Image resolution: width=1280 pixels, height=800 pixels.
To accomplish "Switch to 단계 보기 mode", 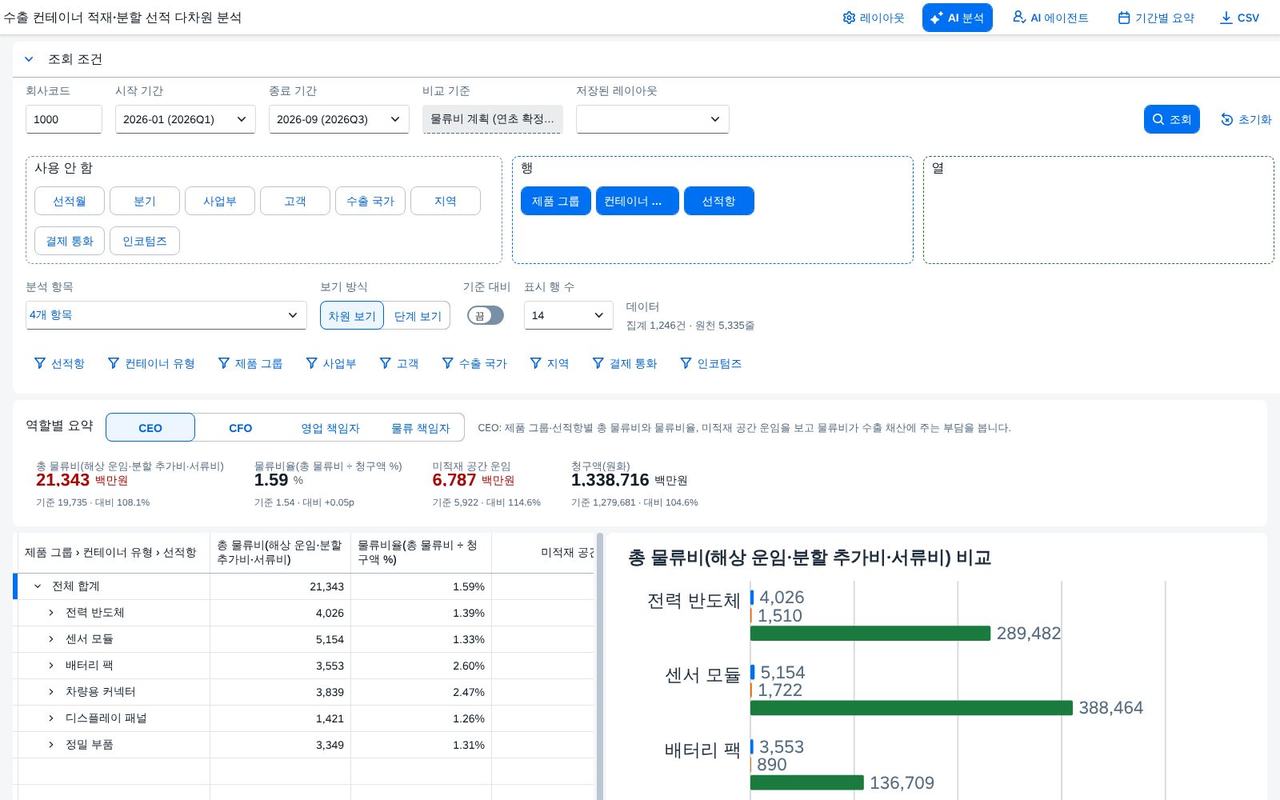I will tap(417, 316).
